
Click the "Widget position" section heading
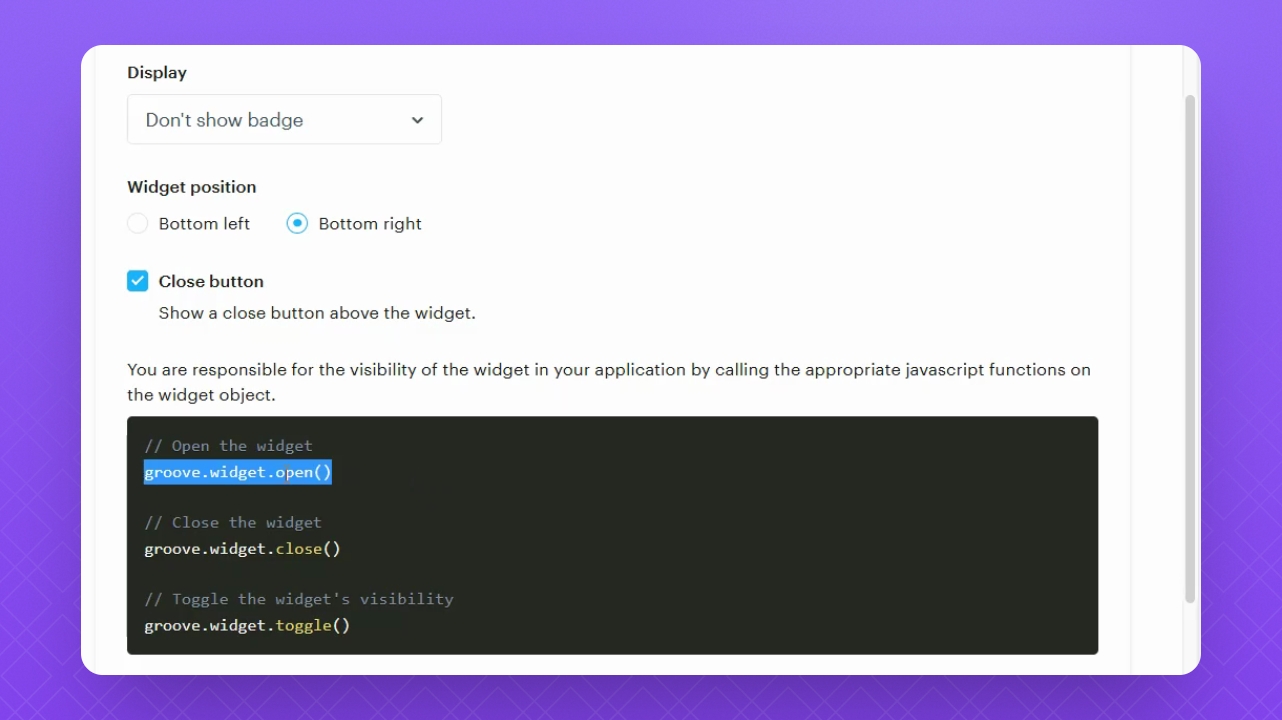[192, 187]
